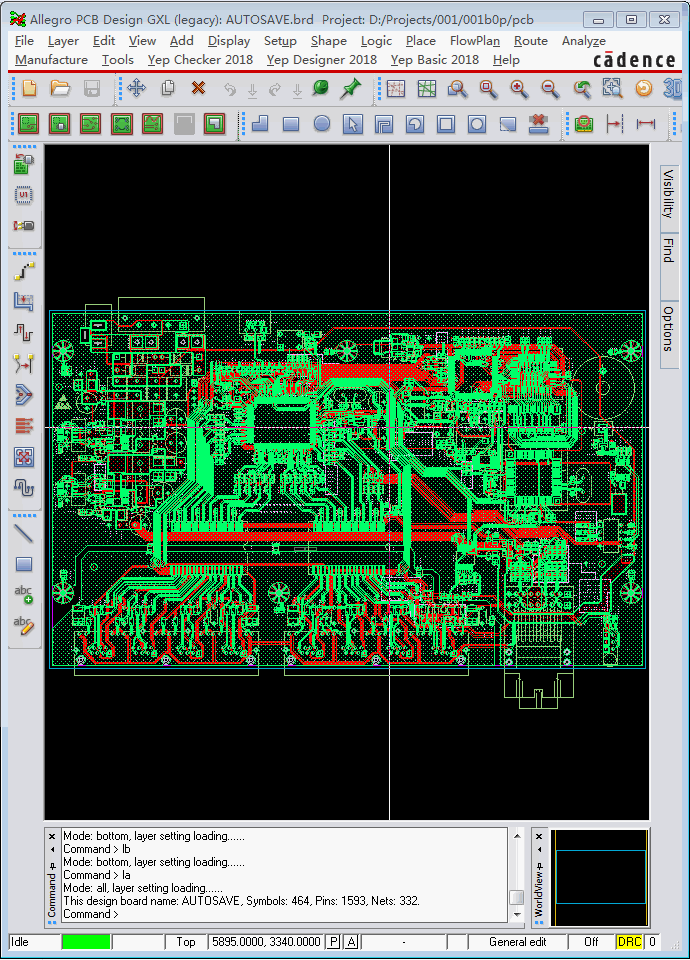Click the green status color indicator
The width and height of the screenshot is (690, 960).
(86, 942)
